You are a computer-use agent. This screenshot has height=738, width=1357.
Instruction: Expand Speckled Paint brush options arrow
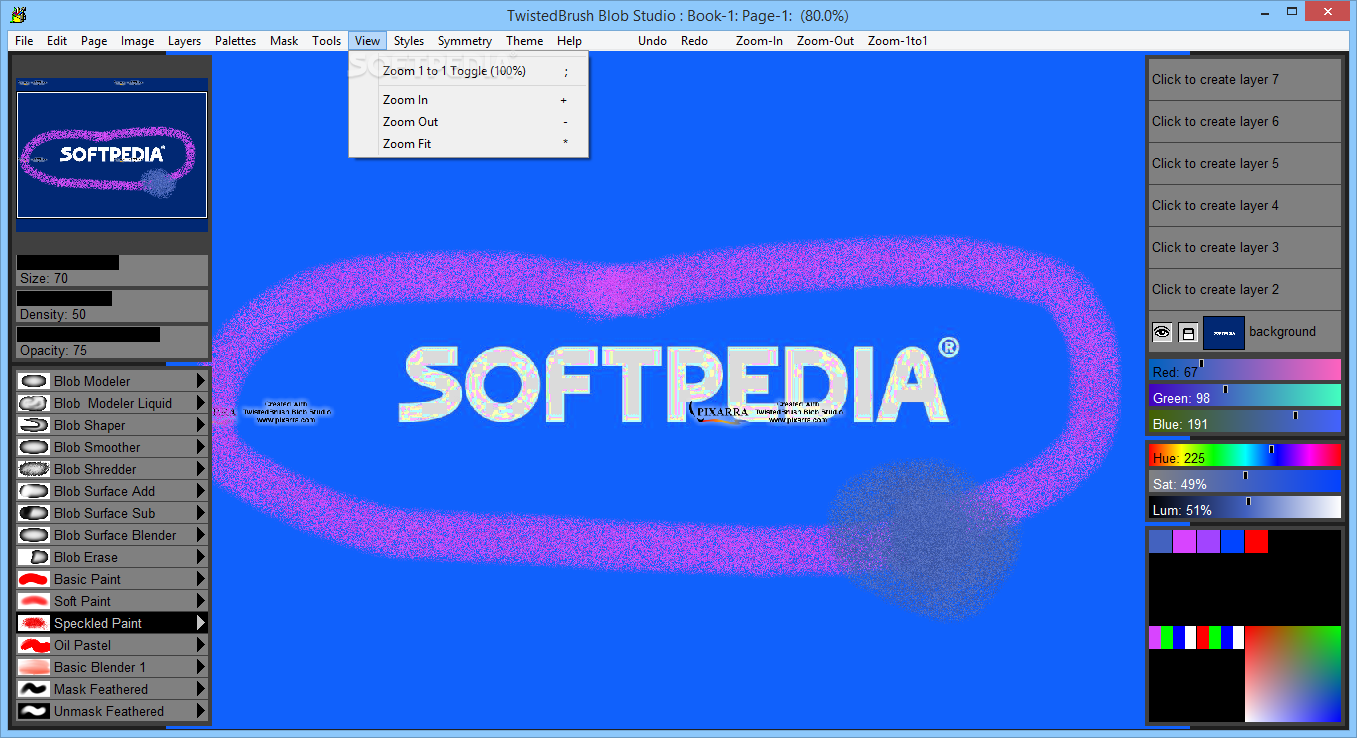click(201, 623)
